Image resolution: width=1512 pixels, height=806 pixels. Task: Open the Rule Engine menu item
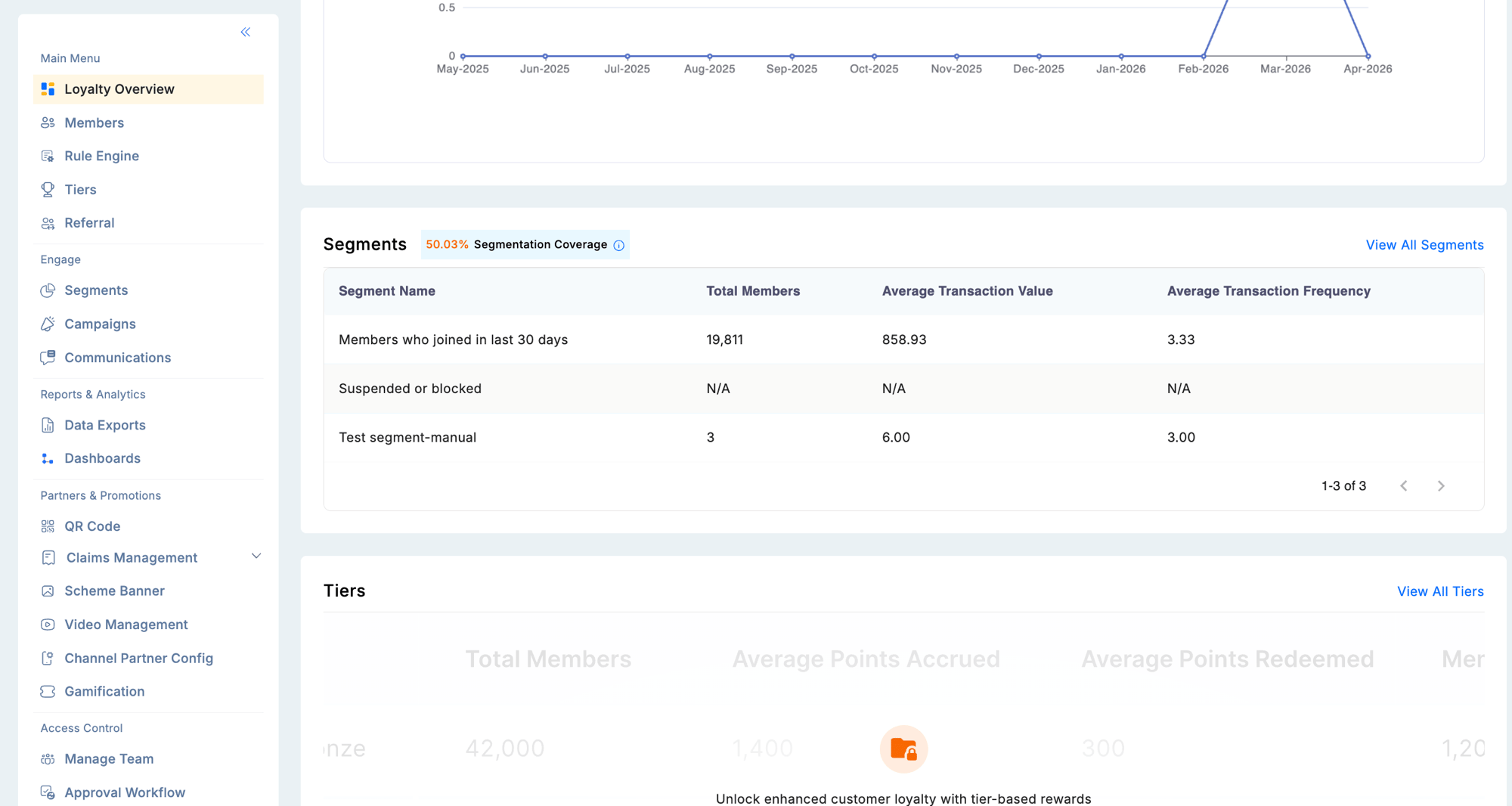click(x=148, y=156)
